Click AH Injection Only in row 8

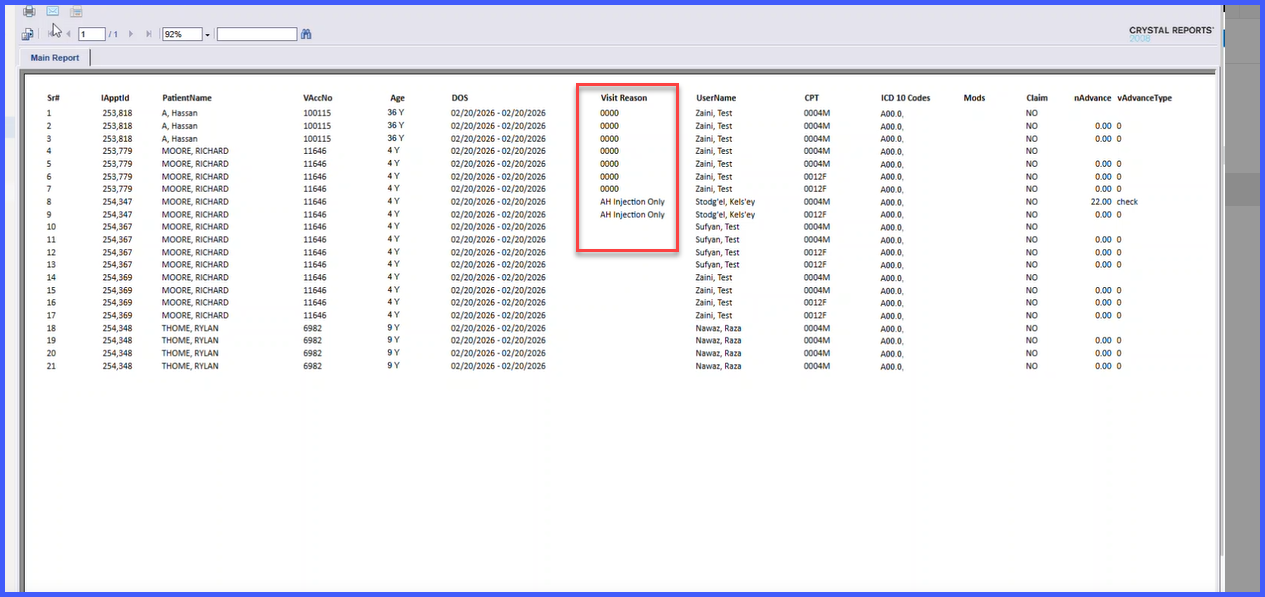point(632,202)
